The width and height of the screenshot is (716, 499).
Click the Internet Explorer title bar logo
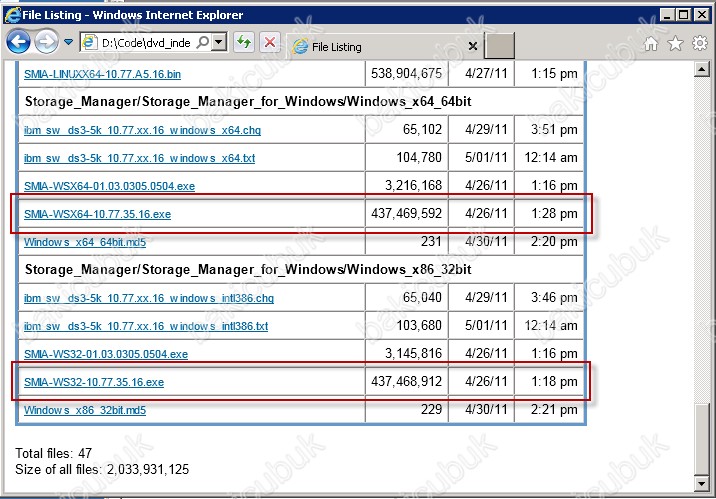coord(12,15)
